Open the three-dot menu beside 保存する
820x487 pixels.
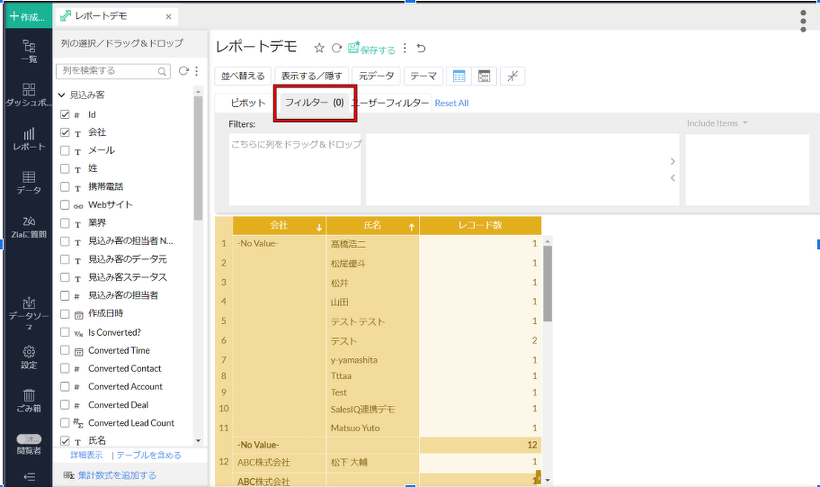405,48
